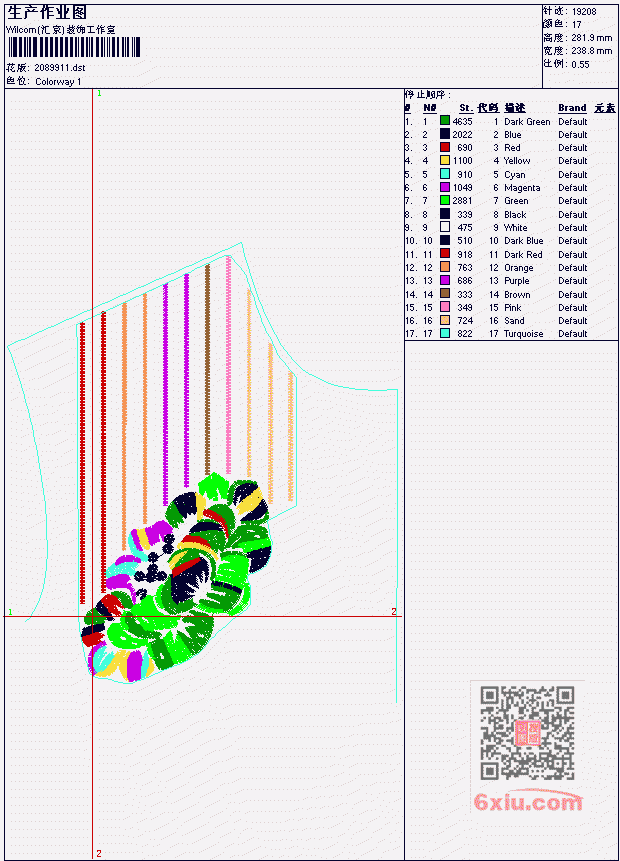Click the 'Dark Green' description text
The image size is (620, 861).
527,121
